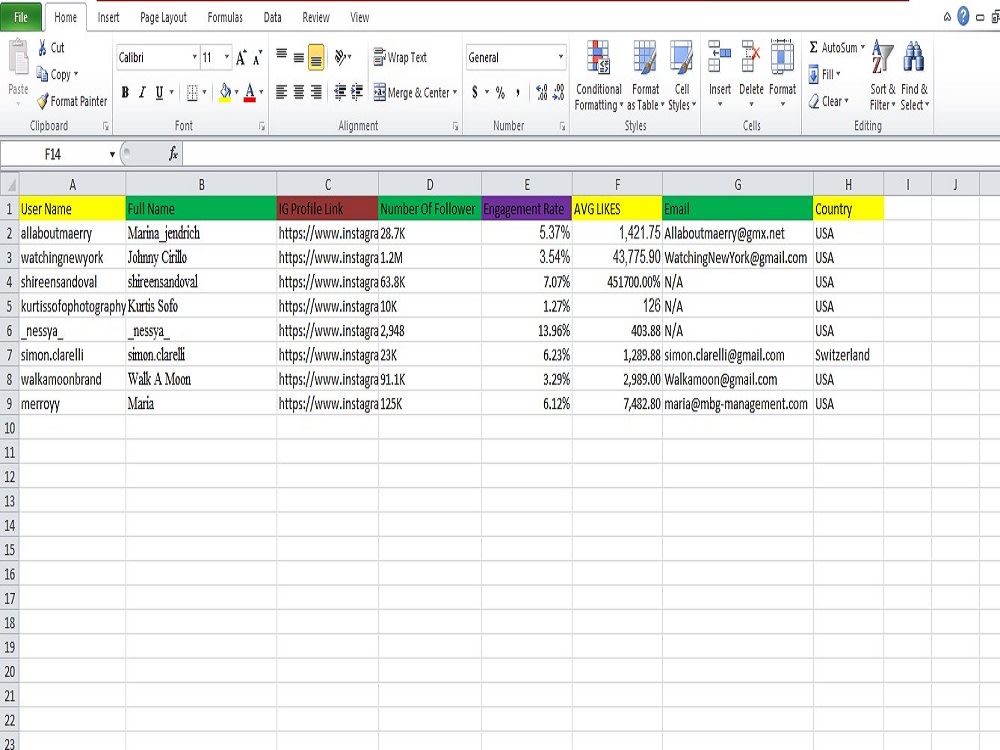Click the Select All corner button
The height and width of the screenshot is (750, 1000).
[9, 184]
